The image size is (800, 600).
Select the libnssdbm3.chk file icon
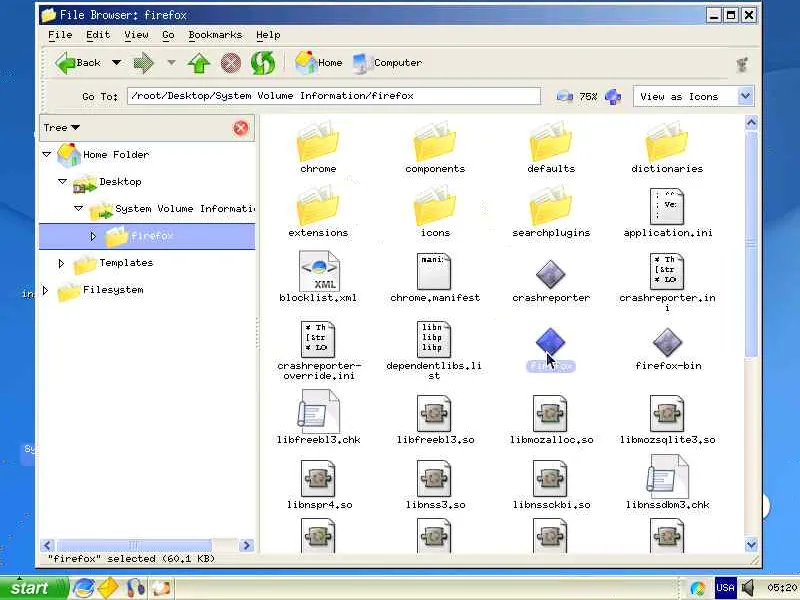(667, 477)
